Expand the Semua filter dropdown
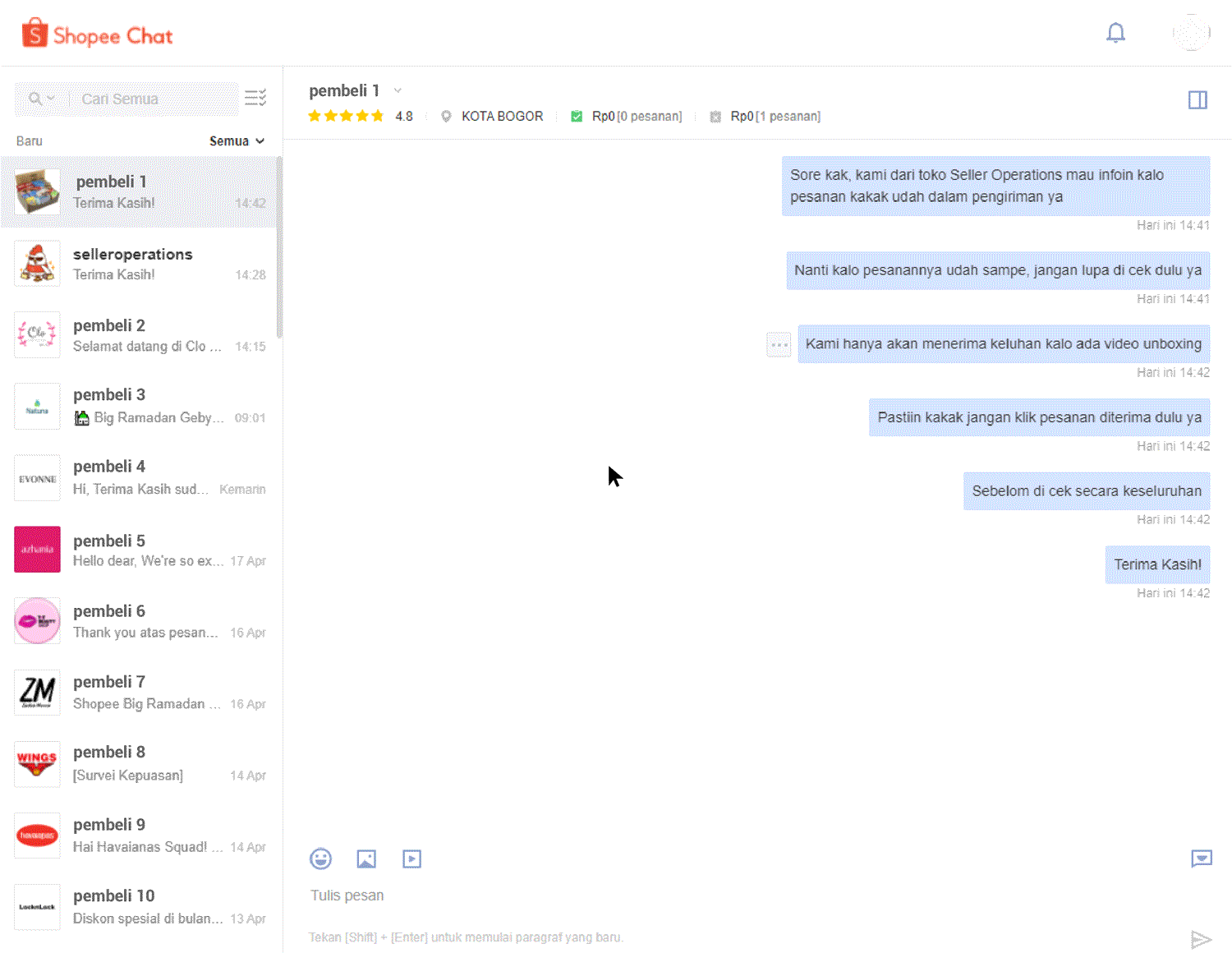 237,140
